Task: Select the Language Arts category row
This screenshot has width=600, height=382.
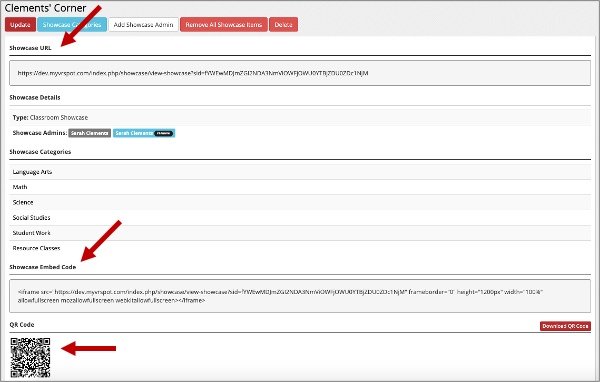Action: click(300, 172)
